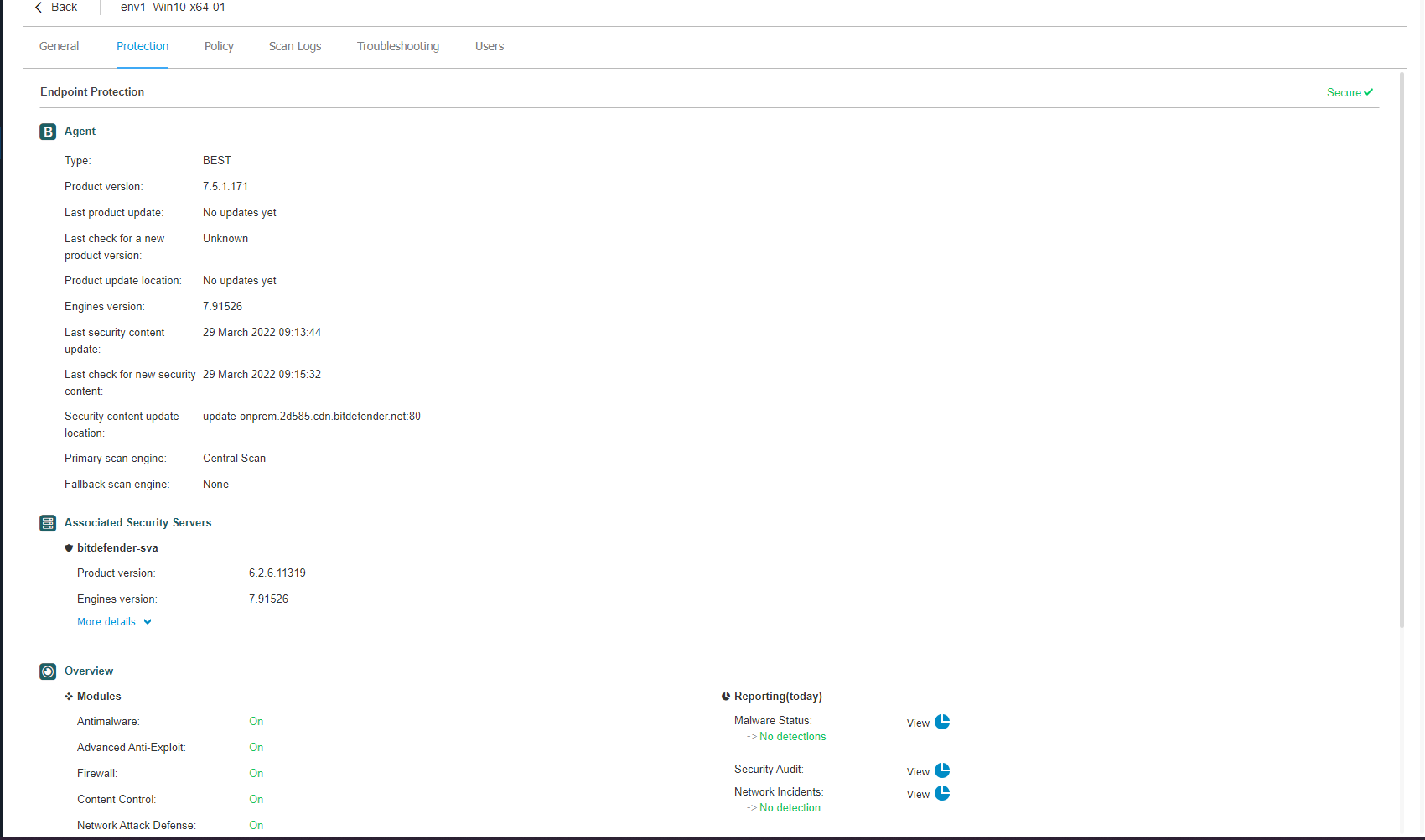Click the More details chevron arrow
The image size is (1425, 840).
click(148, 622)
